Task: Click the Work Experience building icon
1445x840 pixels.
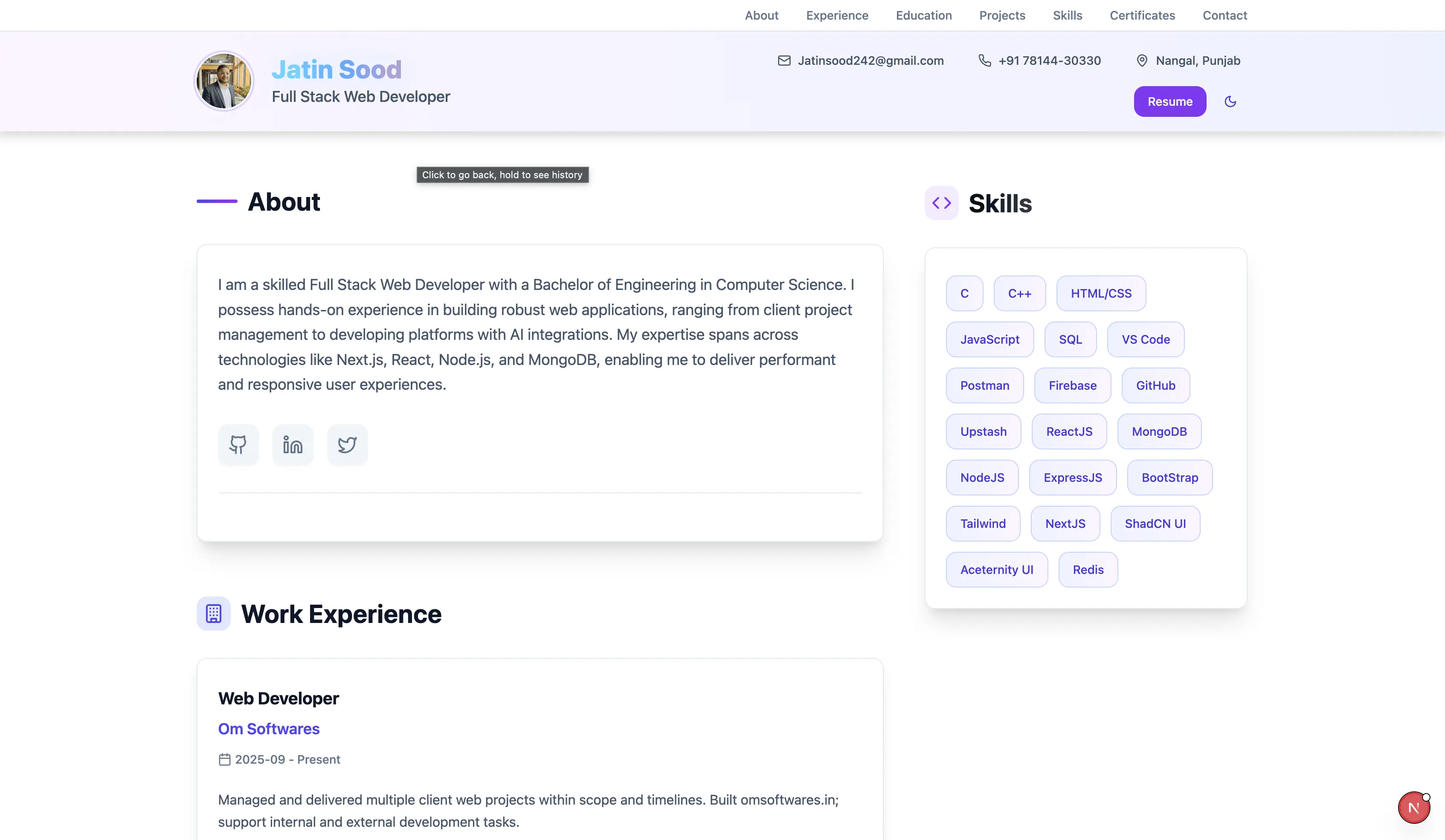Action: 213,614
